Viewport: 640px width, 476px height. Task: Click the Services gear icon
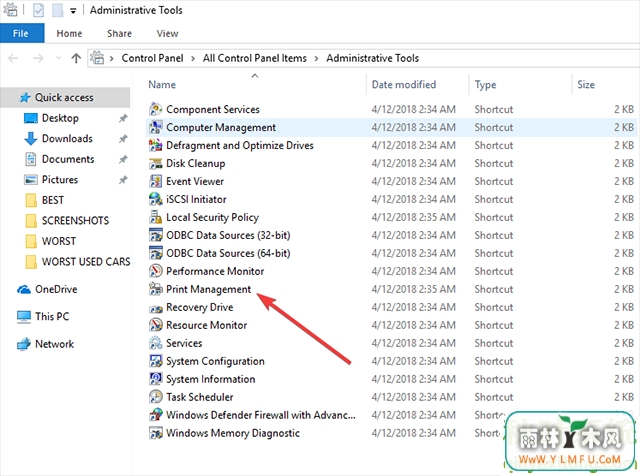click(156, 343)
